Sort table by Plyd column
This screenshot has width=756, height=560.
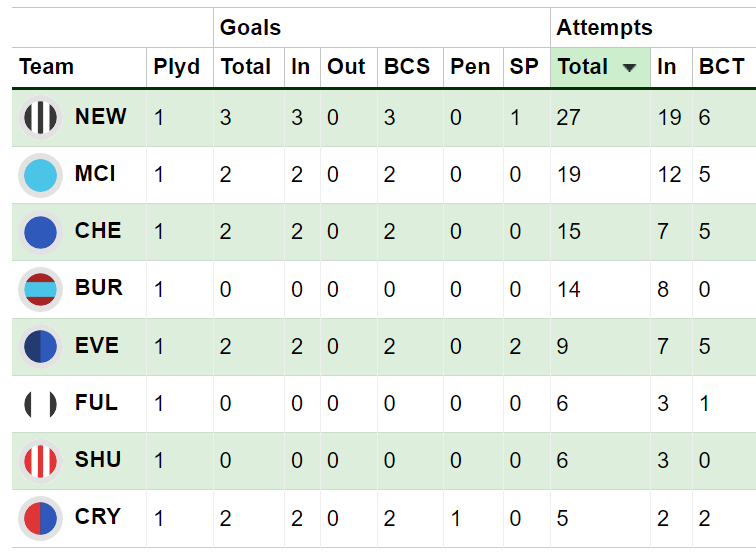click(x=177, y=67)
